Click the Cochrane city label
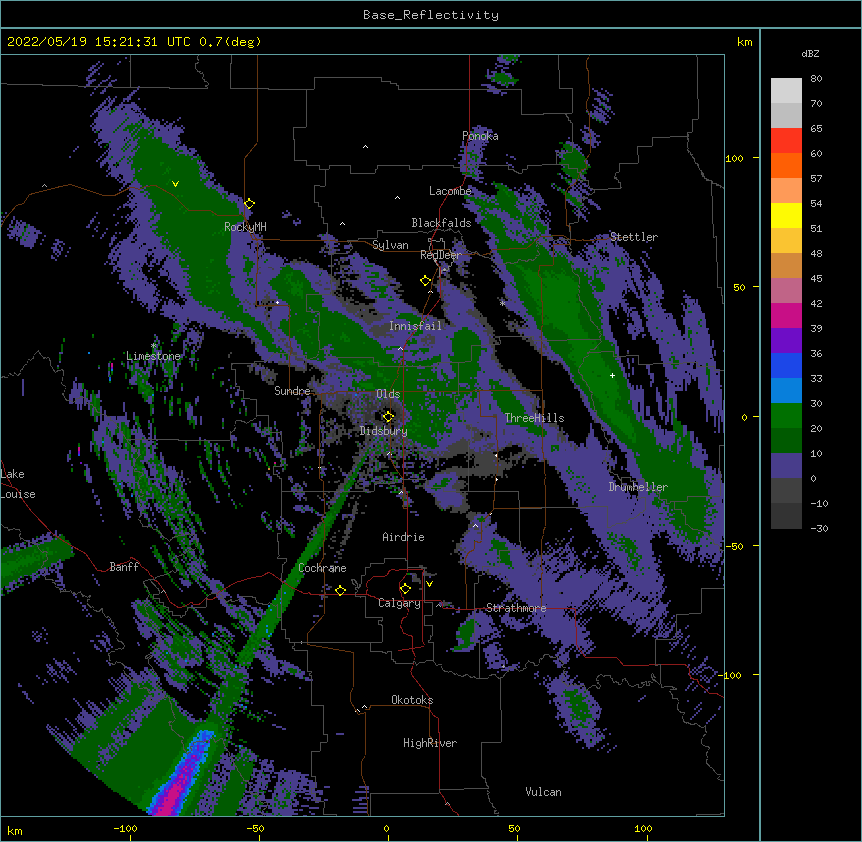Viewport: 862px width, 842px height. 322,568
